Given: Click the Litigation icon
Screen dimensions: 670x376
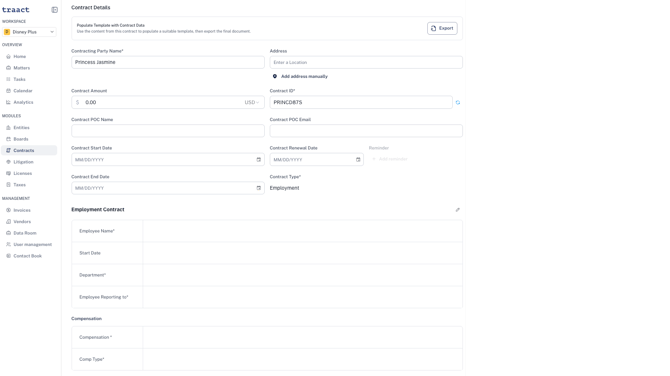Looking at the screenshot, I should (8, 162).
